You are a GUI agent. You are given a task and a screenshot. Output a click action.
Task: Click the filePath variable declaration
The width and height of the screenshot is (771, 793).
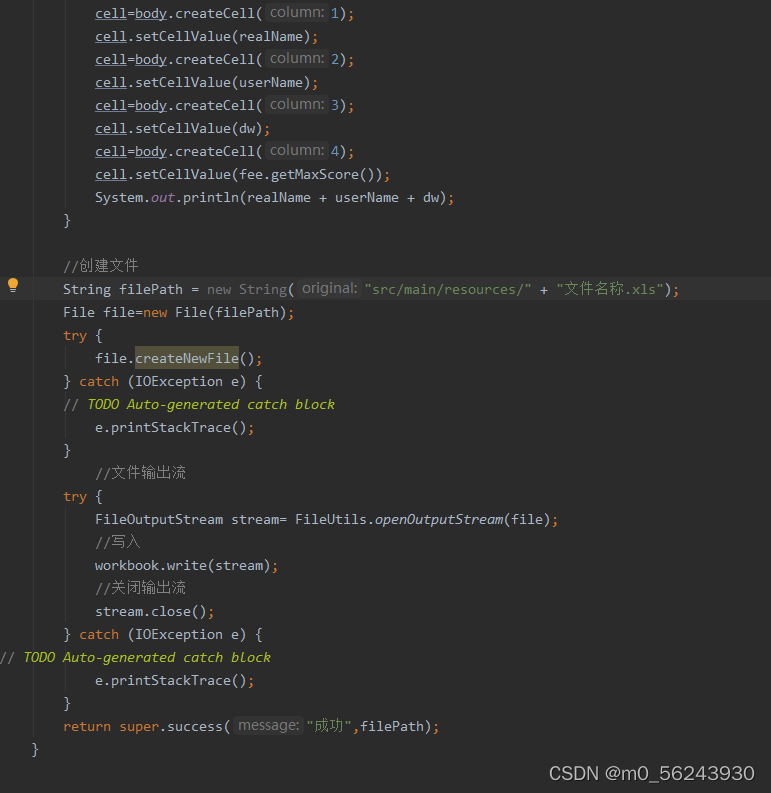coord(151,289)
